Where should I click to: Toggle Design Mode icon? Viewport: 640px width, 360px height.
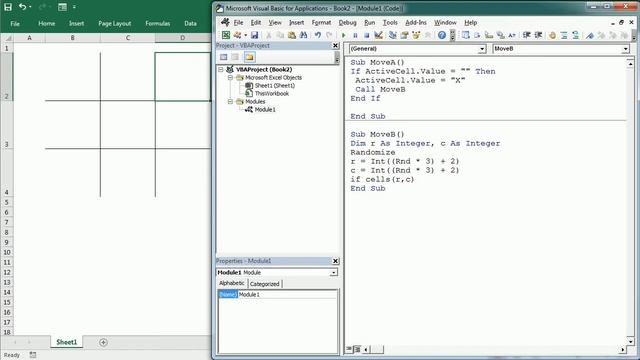(378, 35)
